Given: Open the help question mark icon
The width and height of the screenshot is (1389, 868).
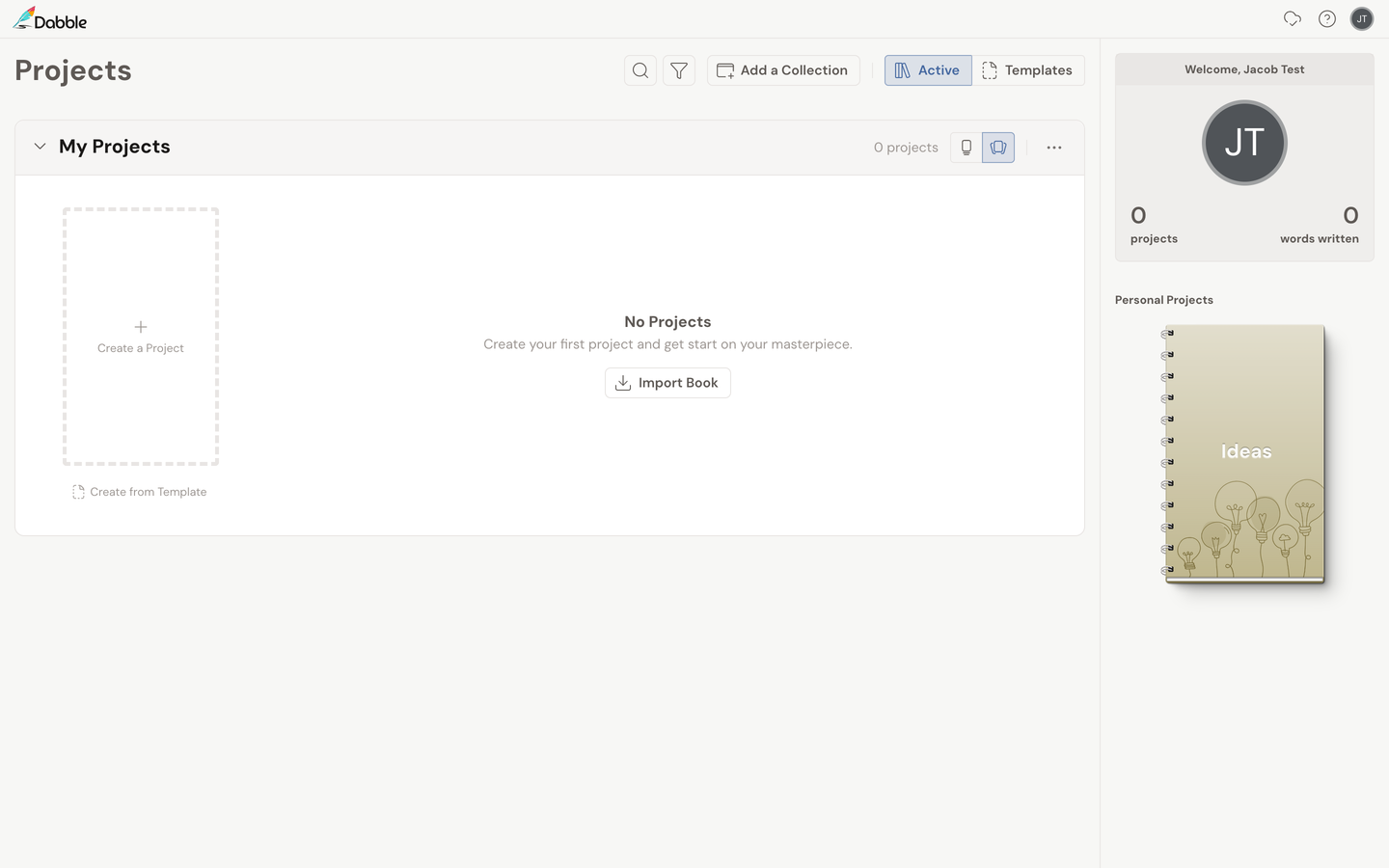Looking at the screenshot, I should (1327, 18).
